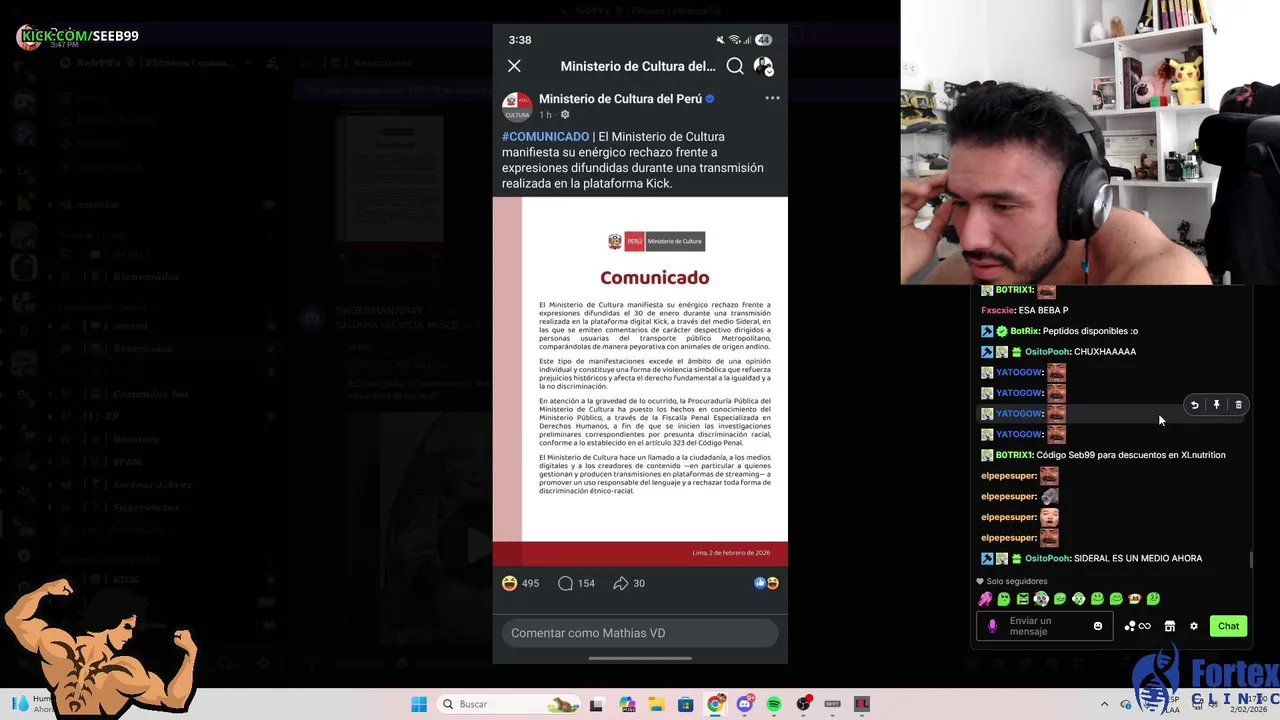Focus the Enviar un mensaje chat input
1280x720 pixels.
tap(1046, 626)
